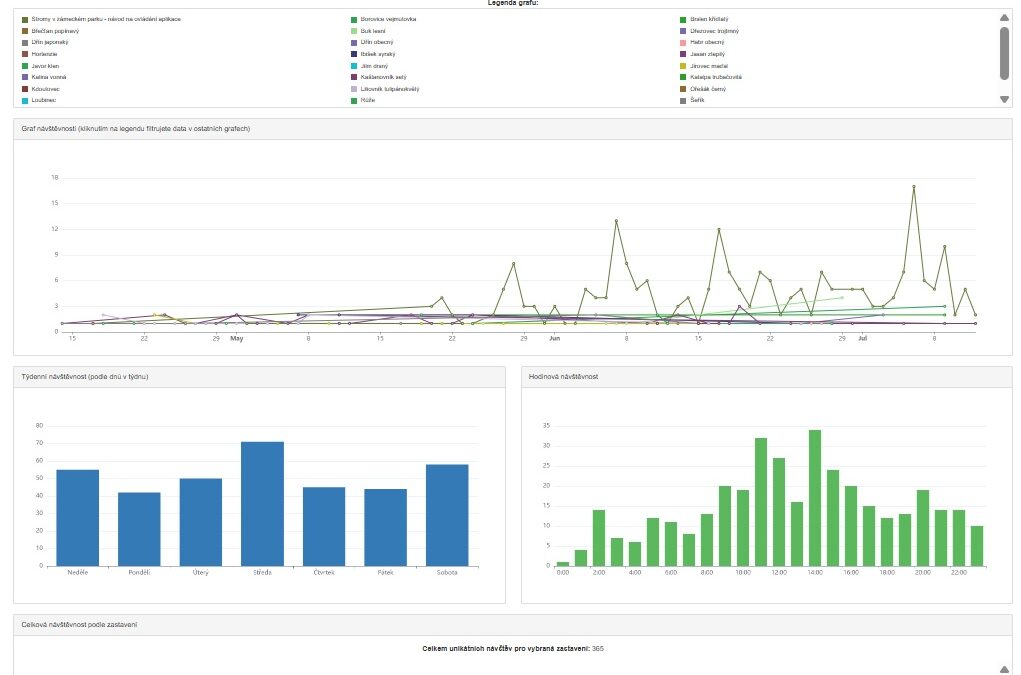Select the Růže legend item
This screenshot has width=1021, height=675.
click(363, 100)
